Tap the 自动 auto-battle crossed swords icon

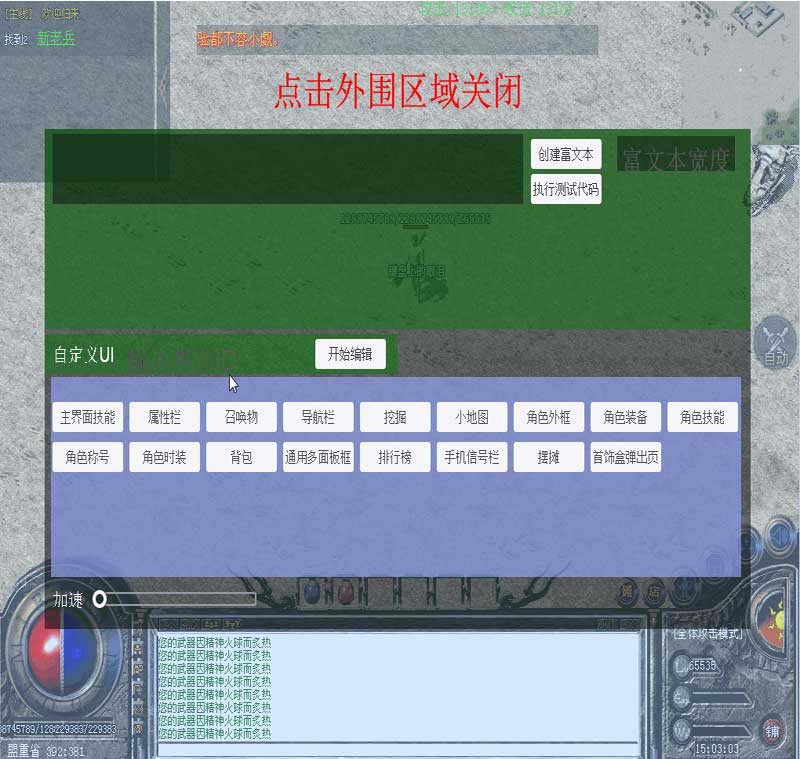(x=775, y=342)
